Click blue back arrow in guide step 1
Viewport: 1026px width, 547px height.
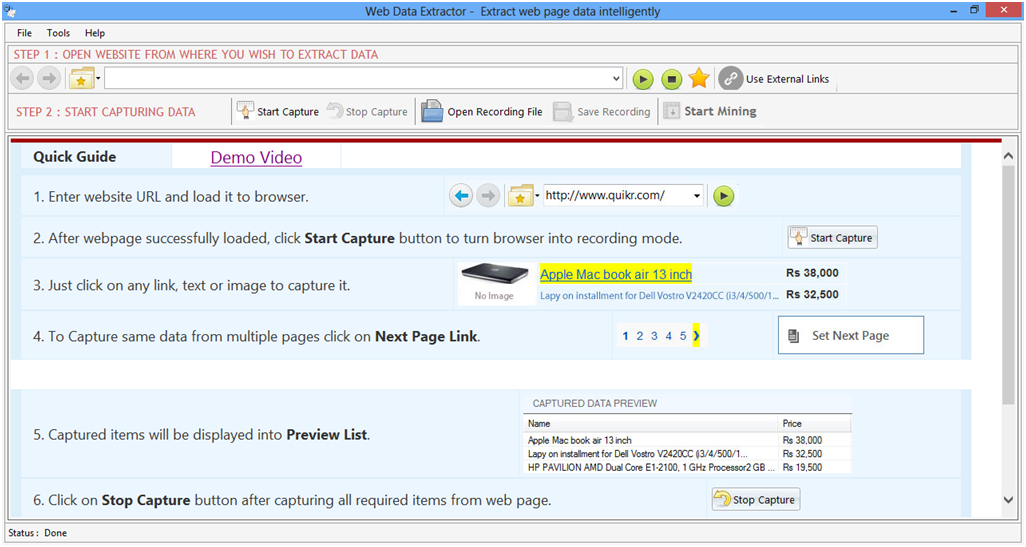click(x=461, y=196)
